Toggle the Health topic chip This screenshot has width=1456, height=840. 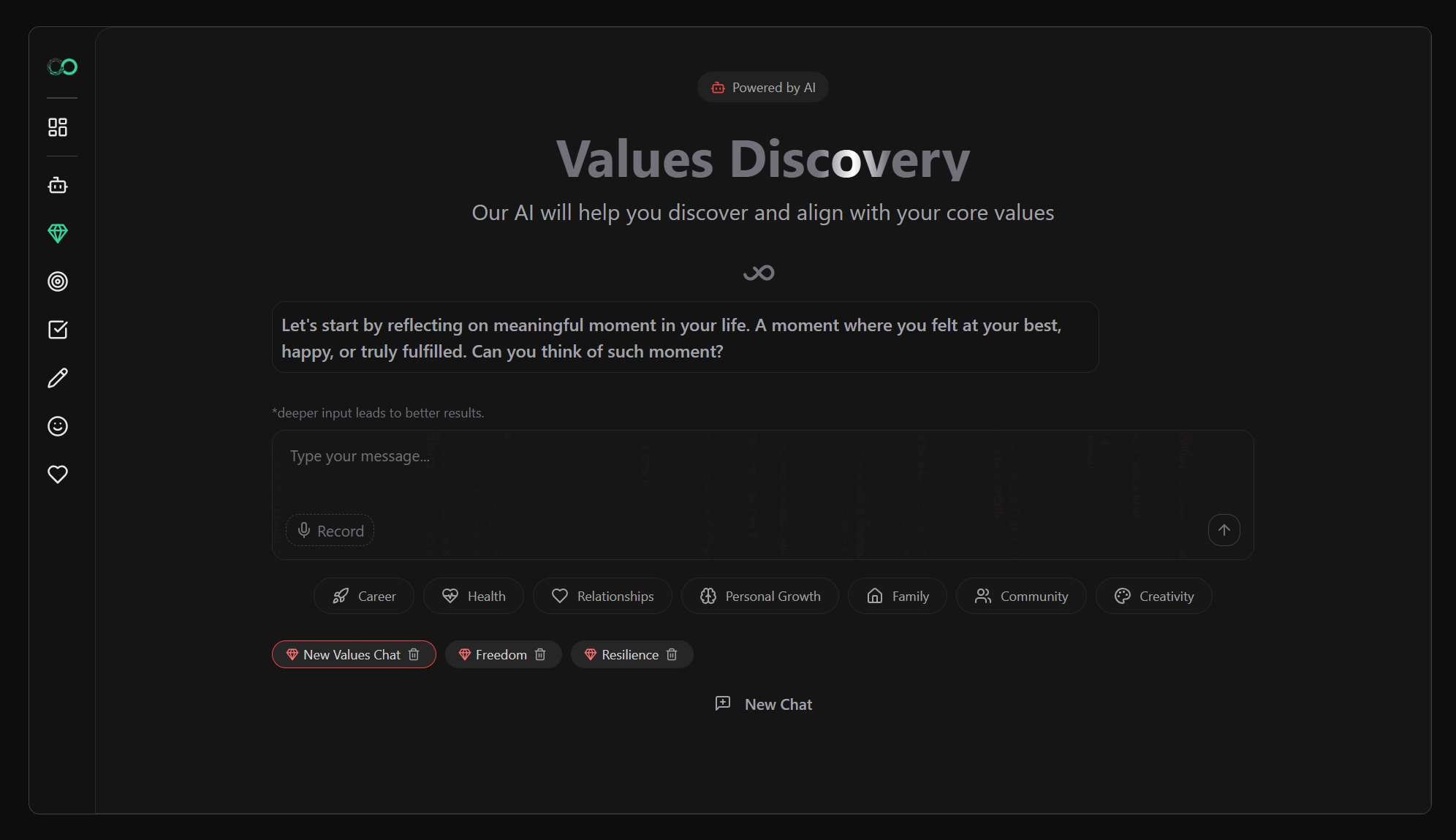474,596
